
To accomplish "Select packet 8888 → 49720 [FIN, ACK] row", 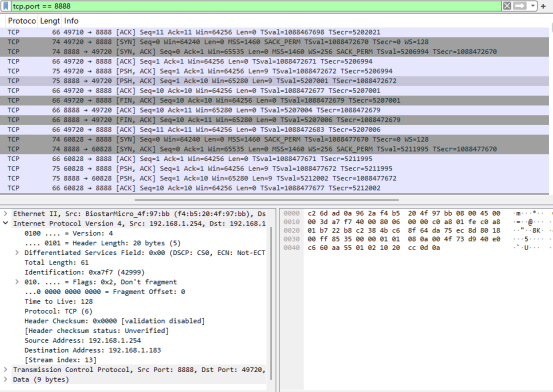I will coord(274,120).
